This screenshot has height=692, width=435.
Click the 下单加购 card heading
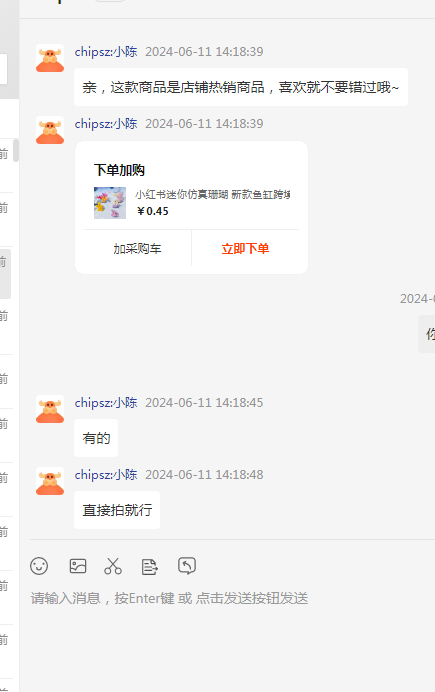119,170
